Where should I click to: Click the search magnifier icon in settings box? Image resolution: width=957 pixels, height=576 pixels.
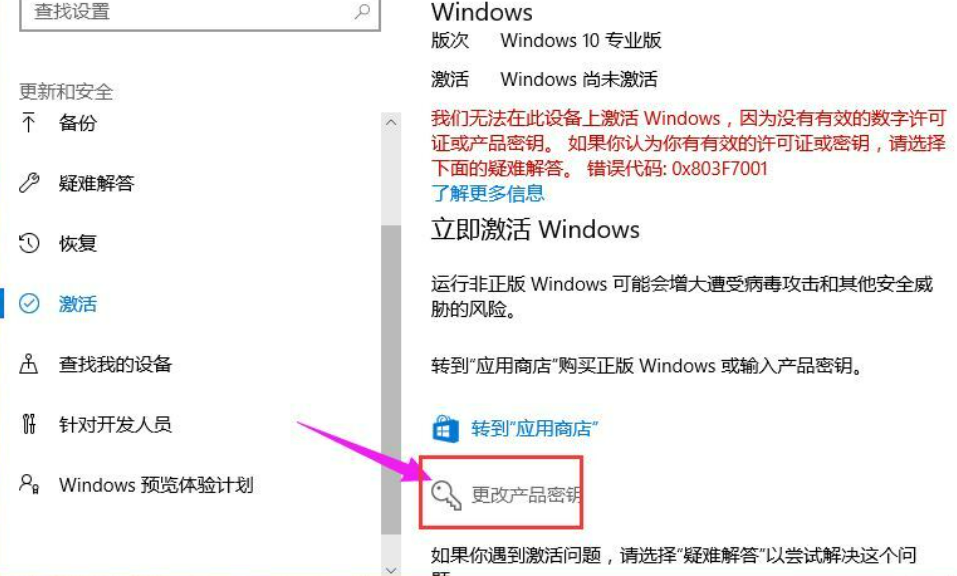pyautogui.click(x=363, y=10)
